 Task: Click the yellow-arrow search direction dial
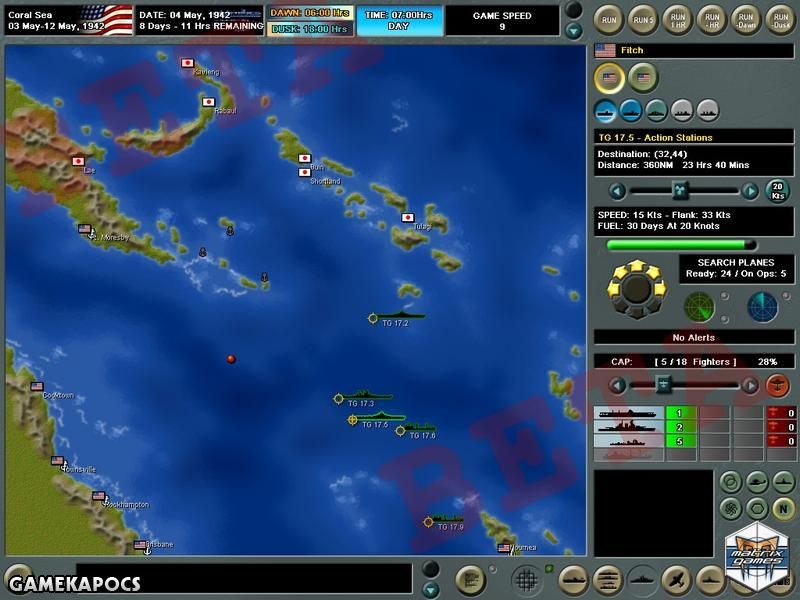tap(637, 289)
